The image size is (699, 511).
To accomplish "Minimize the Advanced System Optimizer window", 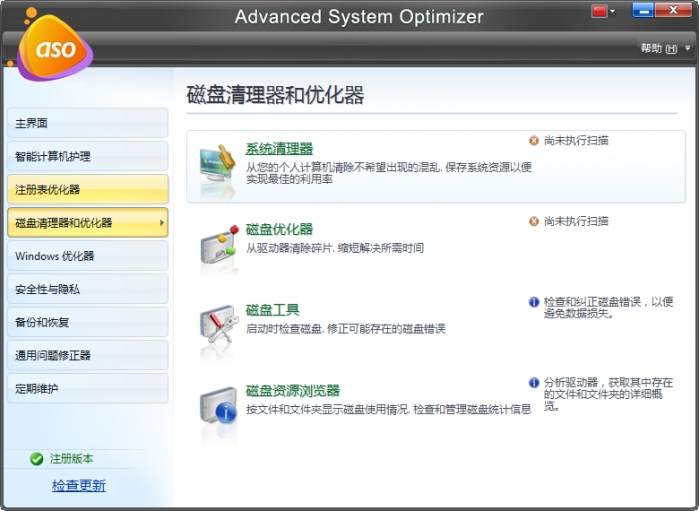I will point(643,10).
